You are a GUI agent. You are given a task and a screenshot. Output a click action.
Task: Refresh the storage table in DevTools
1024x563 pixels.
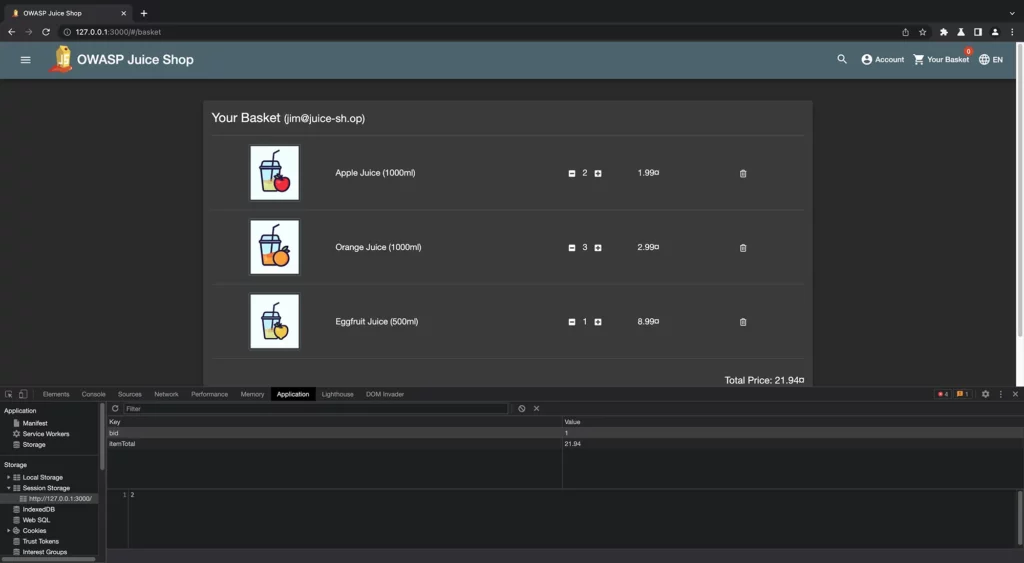pos(115,409)
